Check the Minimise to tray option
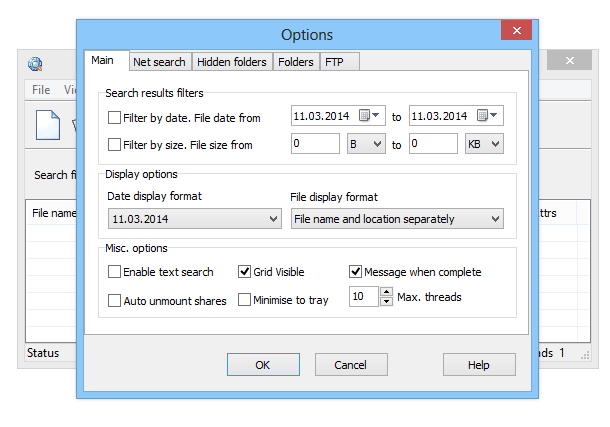The image size is (610, 427). point(245,300)
